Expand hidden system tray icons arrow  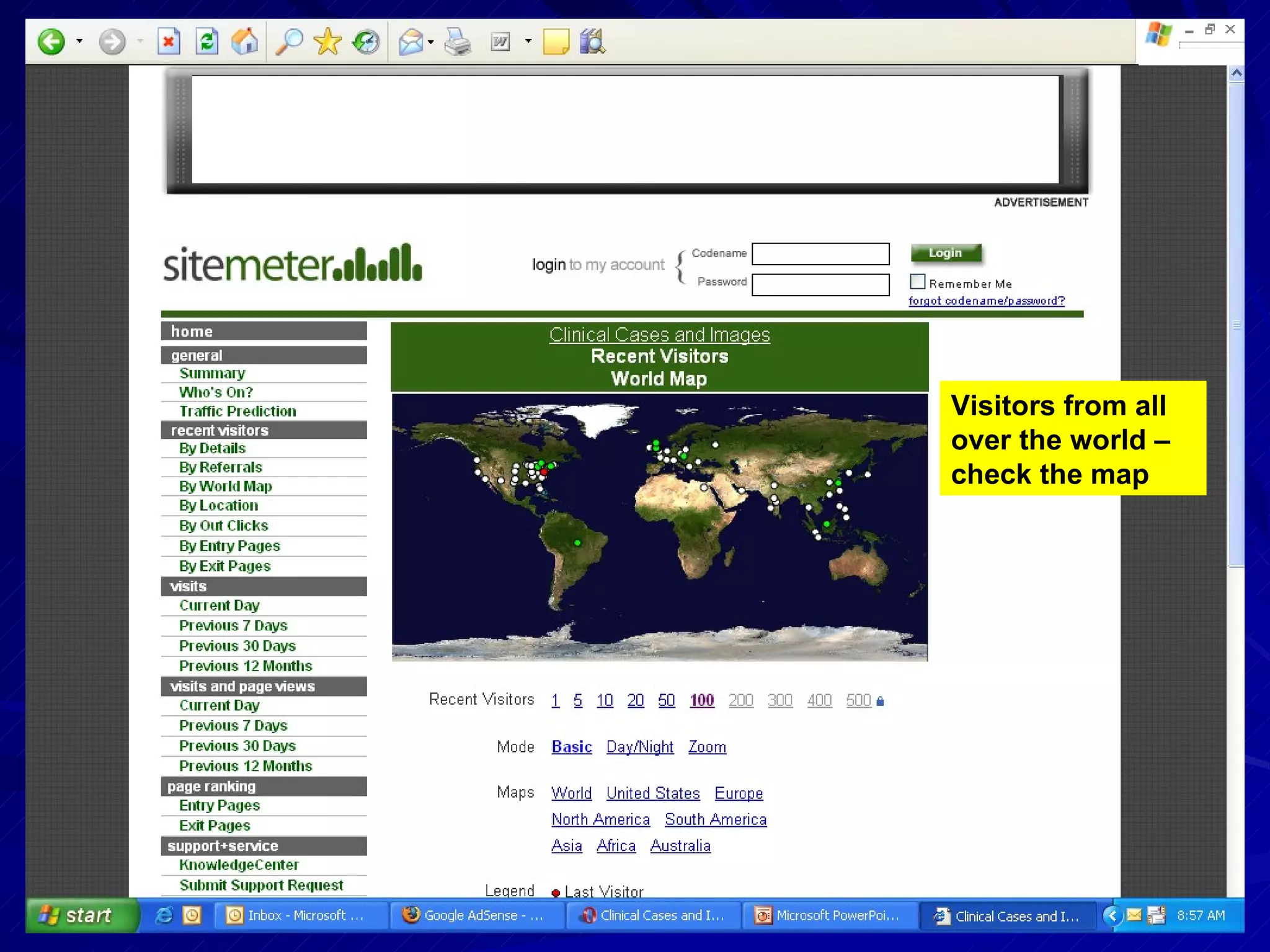[1112, 915]
